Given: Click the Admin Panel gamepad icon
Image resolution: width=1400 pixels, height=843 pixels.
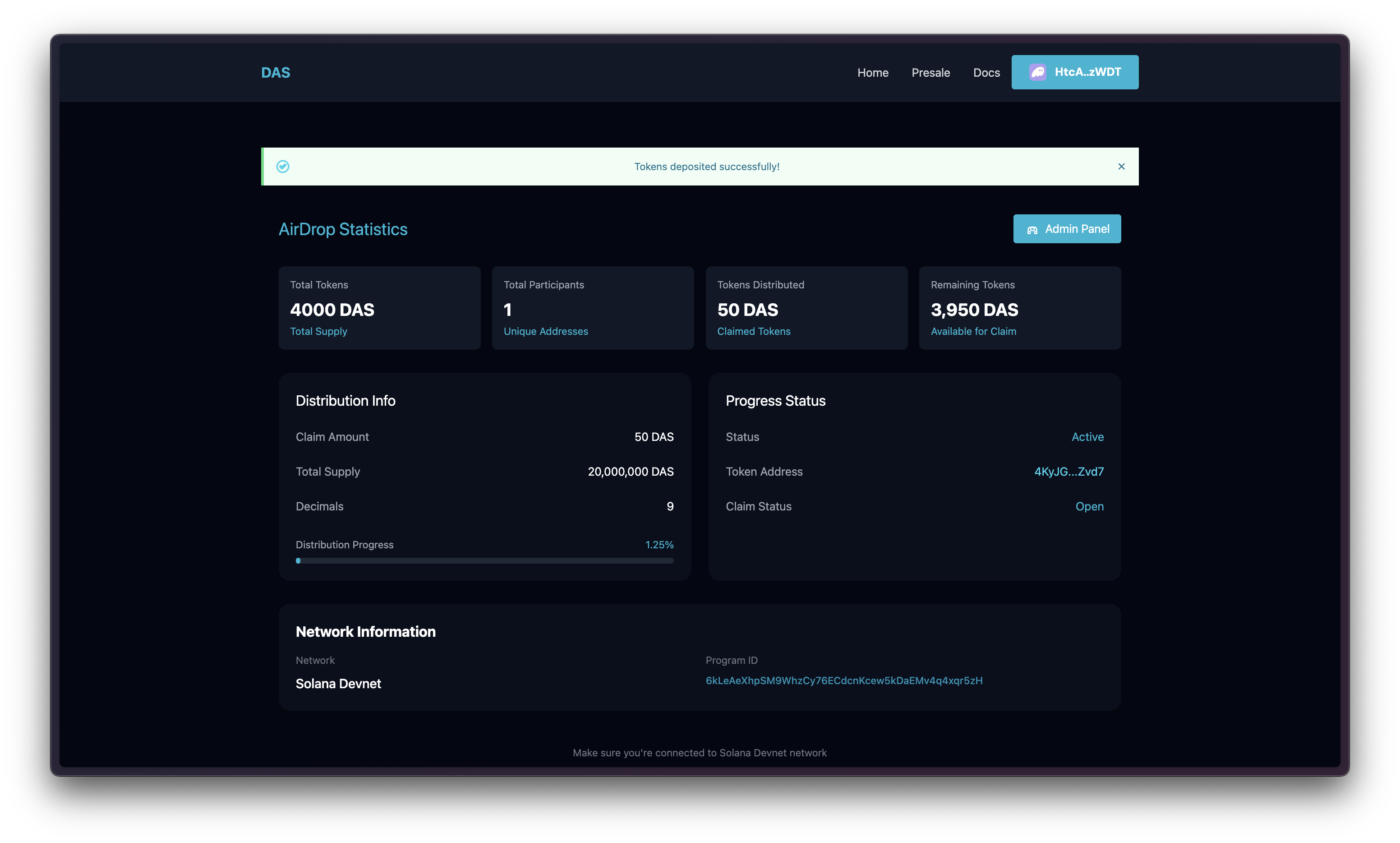Looking at the screenshot, I should point(1032,230).
